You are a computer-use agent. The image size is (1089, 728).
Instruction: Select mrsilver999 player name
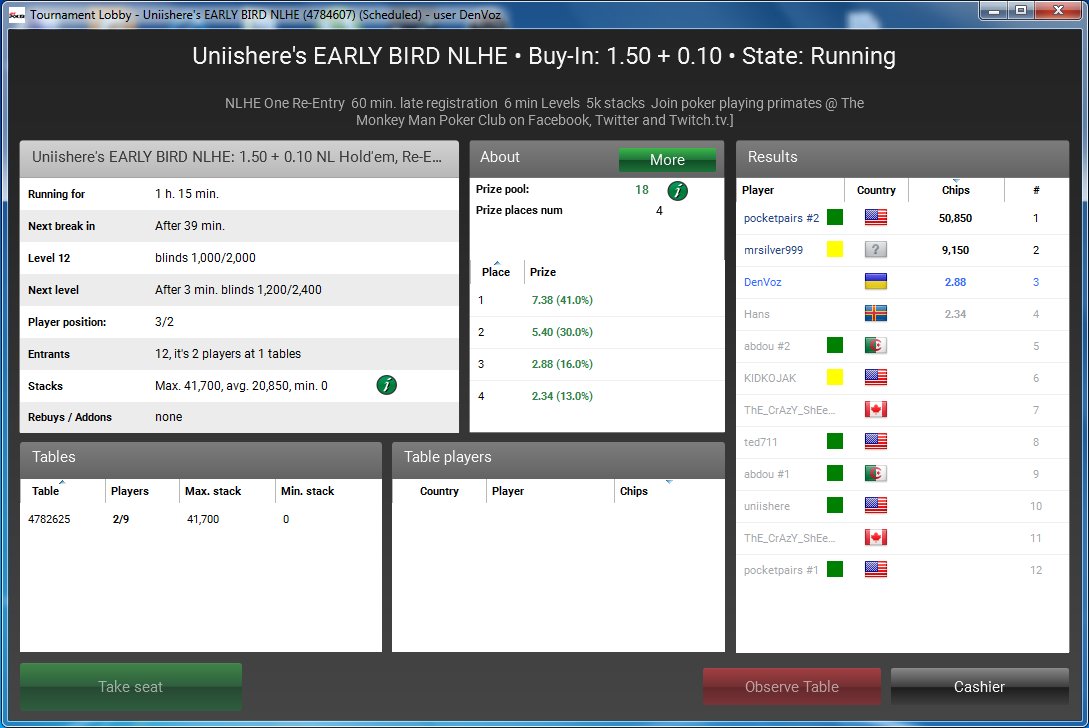pos(773,249)
